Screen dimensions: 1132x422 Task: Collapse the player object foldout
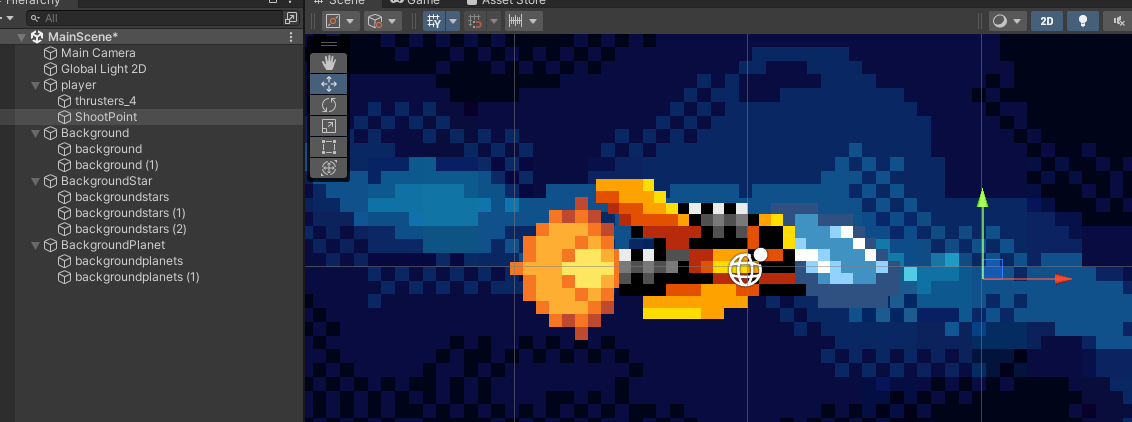click(x=35, y=85)
